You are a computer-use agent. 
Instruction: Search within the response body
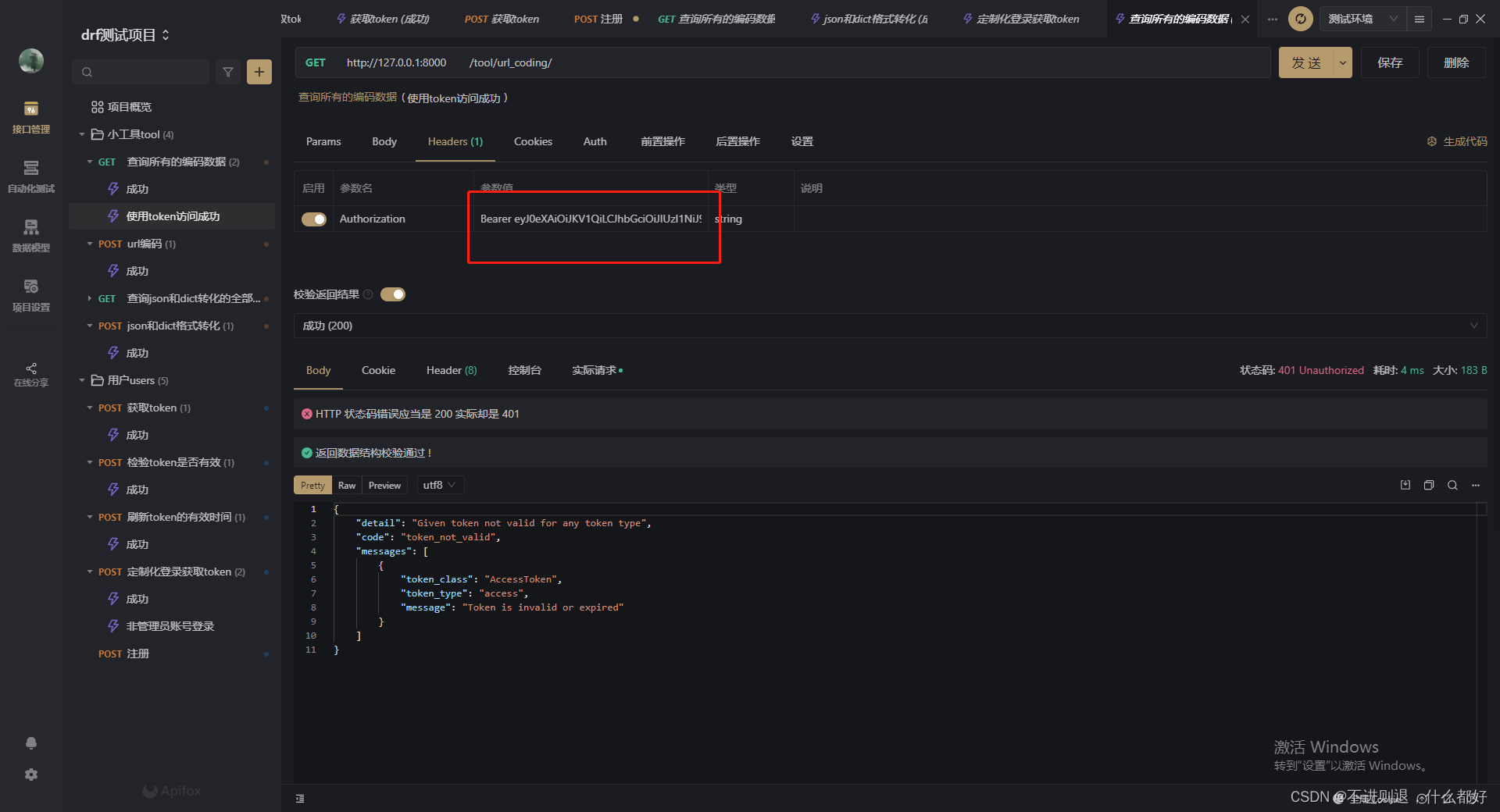coord(1452,485)
